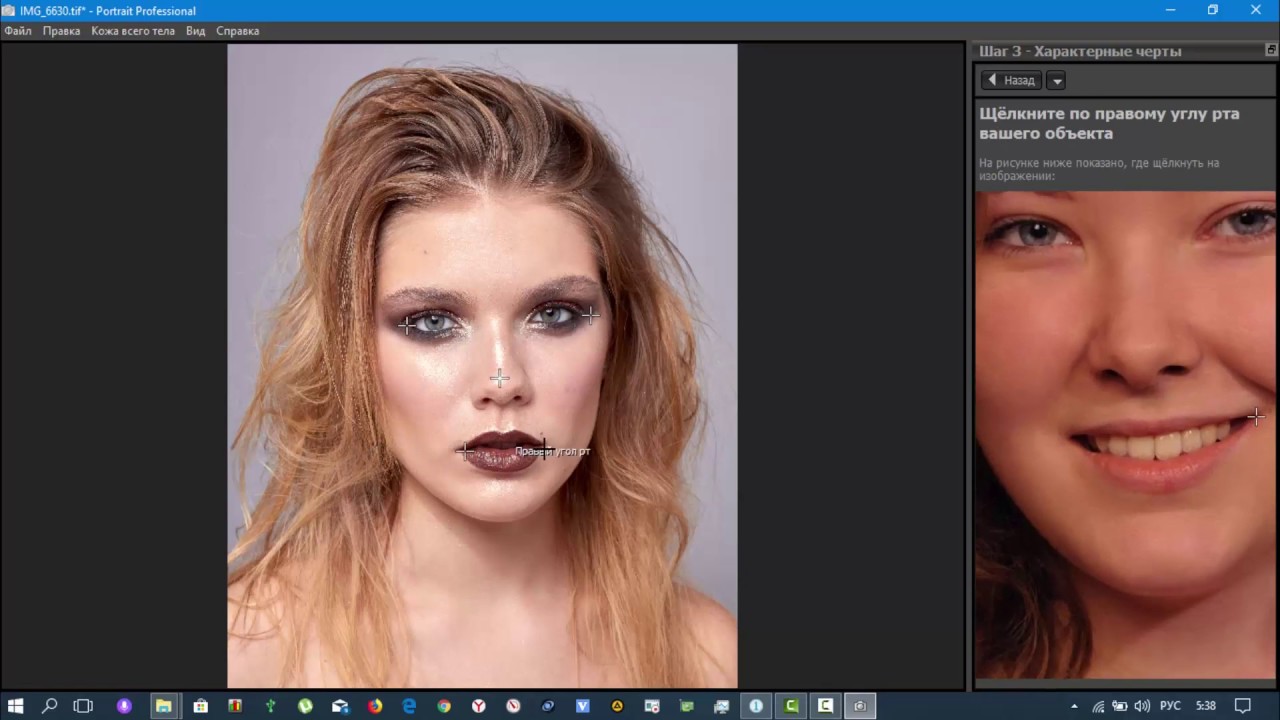Open the Файл menu
This screenshot has width=1280, height=720.
point(18,31)
